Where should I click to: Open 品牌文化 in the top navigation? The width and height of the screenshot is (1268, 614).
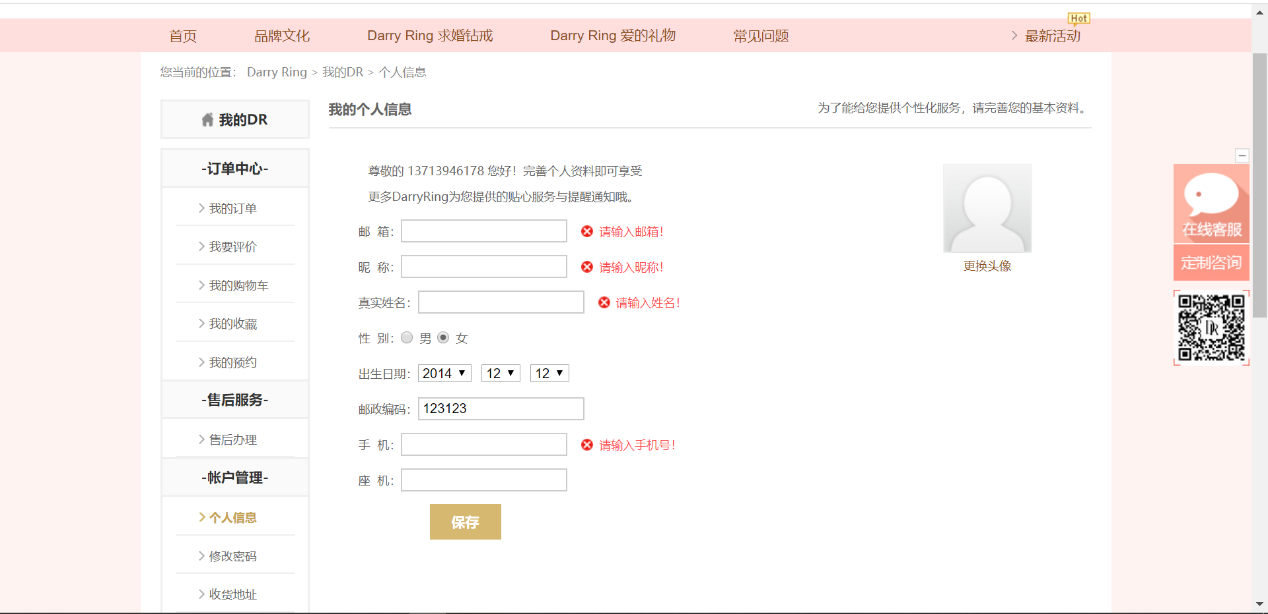tap(282, 36)
